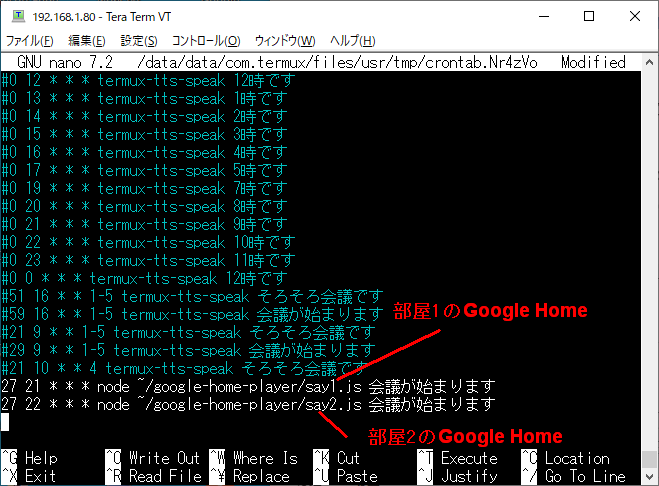Click the ^O Write Out shortcut label
The image size is (659, 486).
[153, 458]
